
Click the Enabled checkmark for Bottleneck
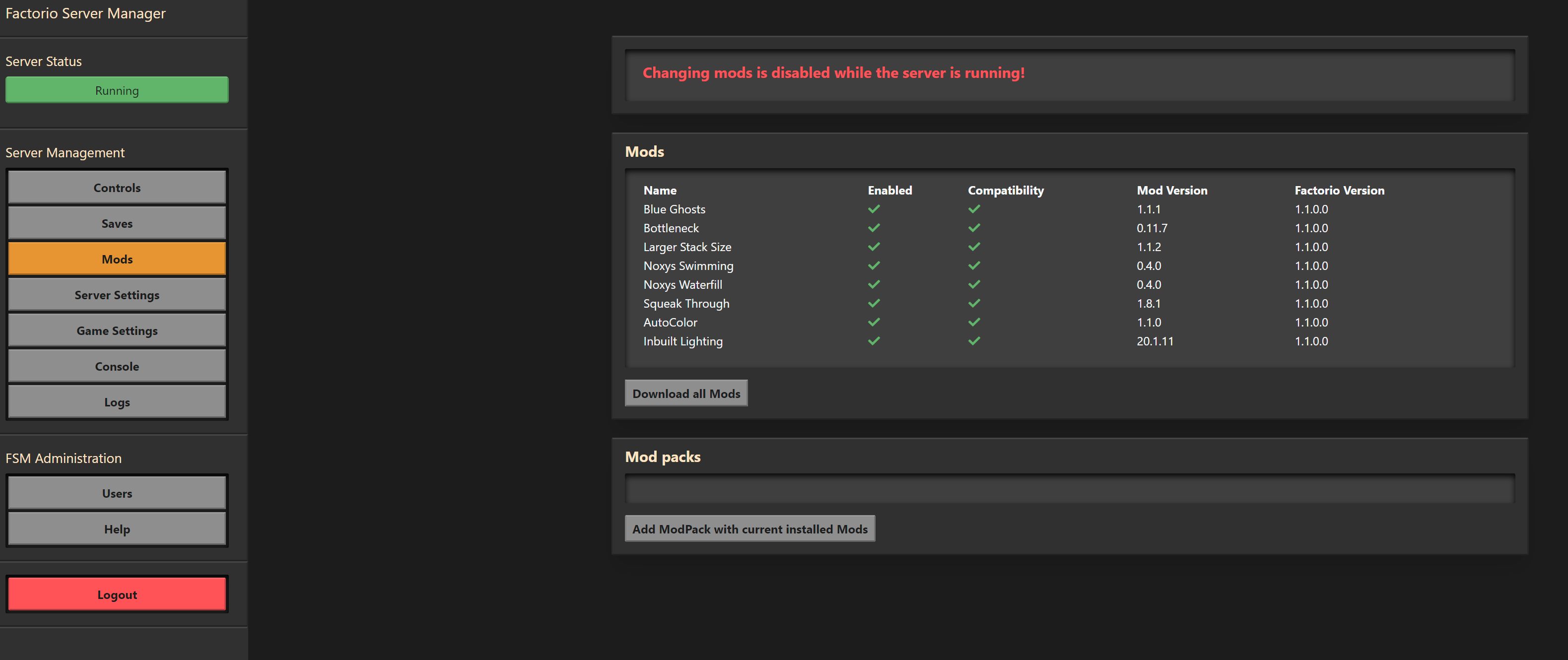[x=874, y=227]
